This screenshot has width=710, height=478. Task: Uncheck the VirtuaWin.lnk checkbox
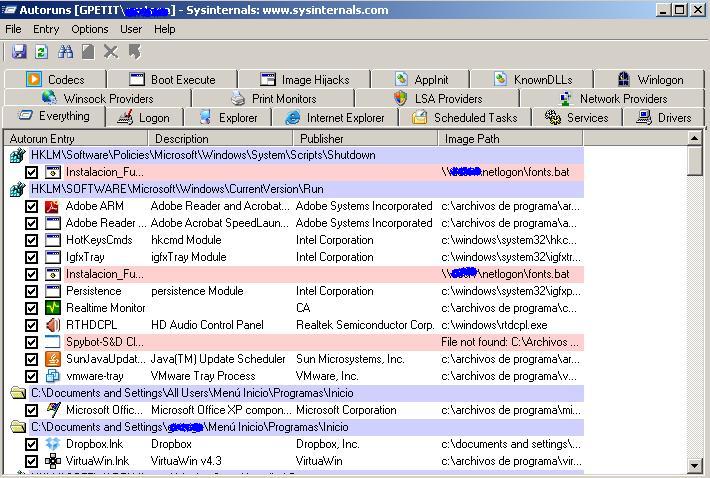[31, 461]
